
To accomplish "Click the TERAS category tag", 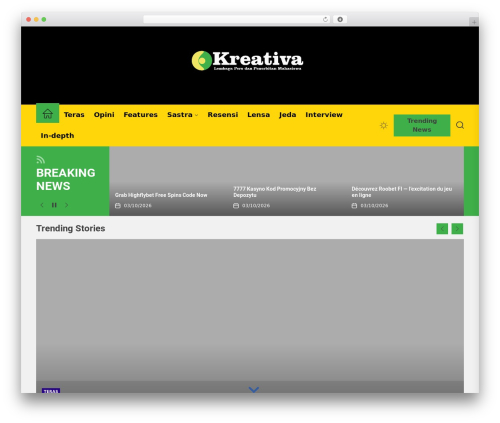I will point(51,391).
